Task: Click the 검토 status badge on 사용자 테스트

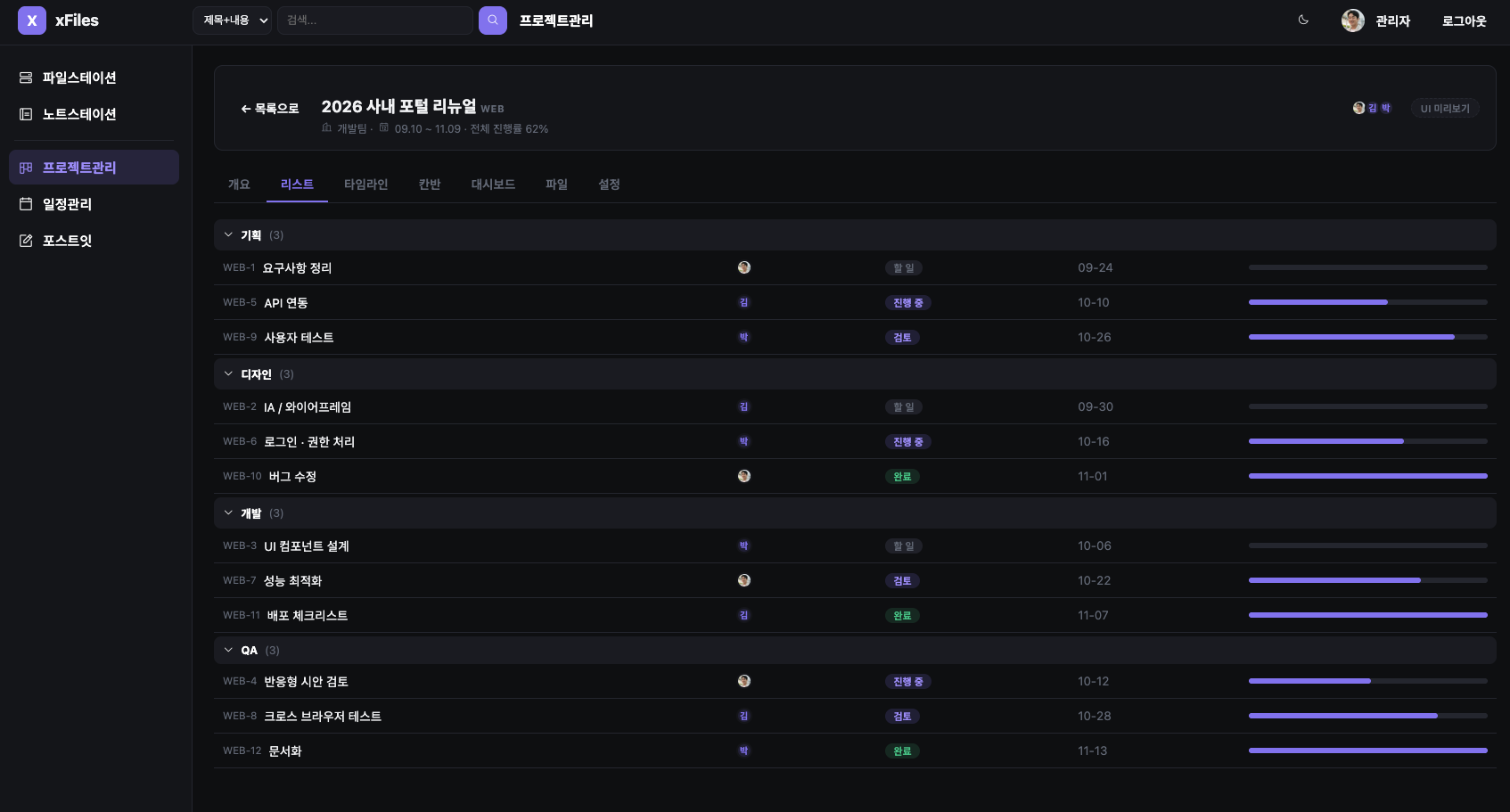Action: click(903, 338)
